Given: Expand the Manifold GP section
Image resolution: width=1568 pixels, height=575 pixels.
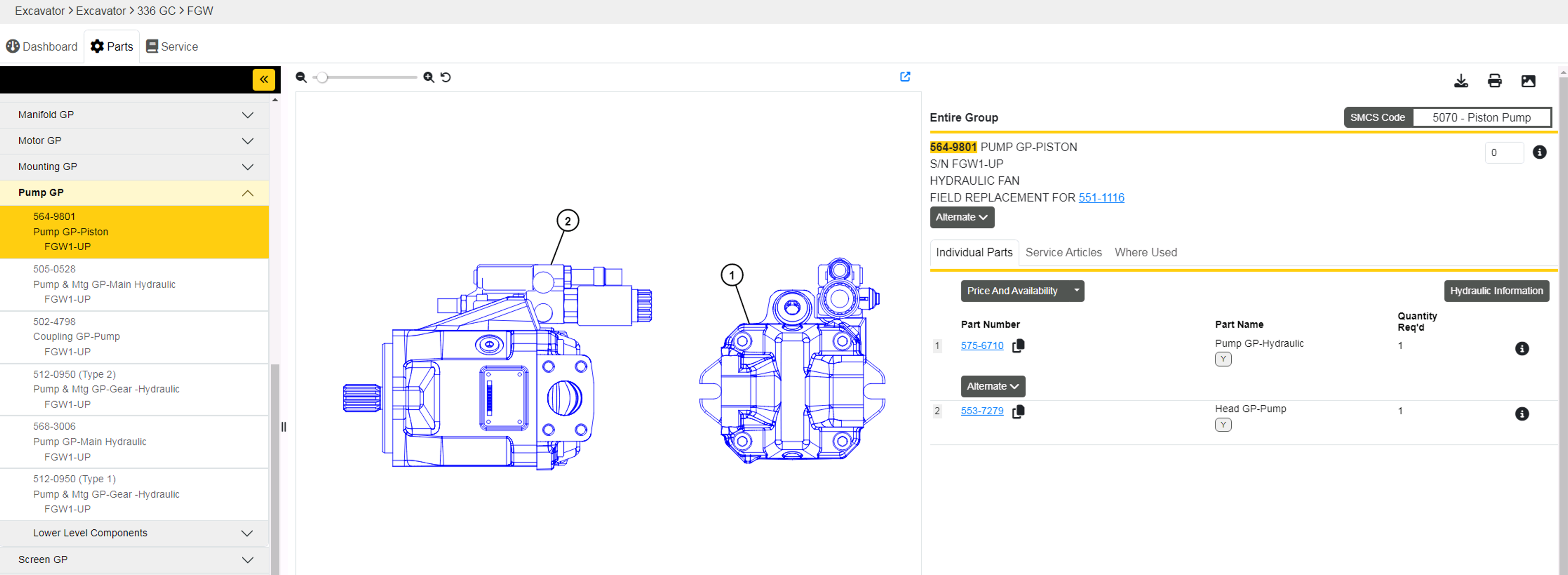Looking at the screenshot, I should (247, 115).
